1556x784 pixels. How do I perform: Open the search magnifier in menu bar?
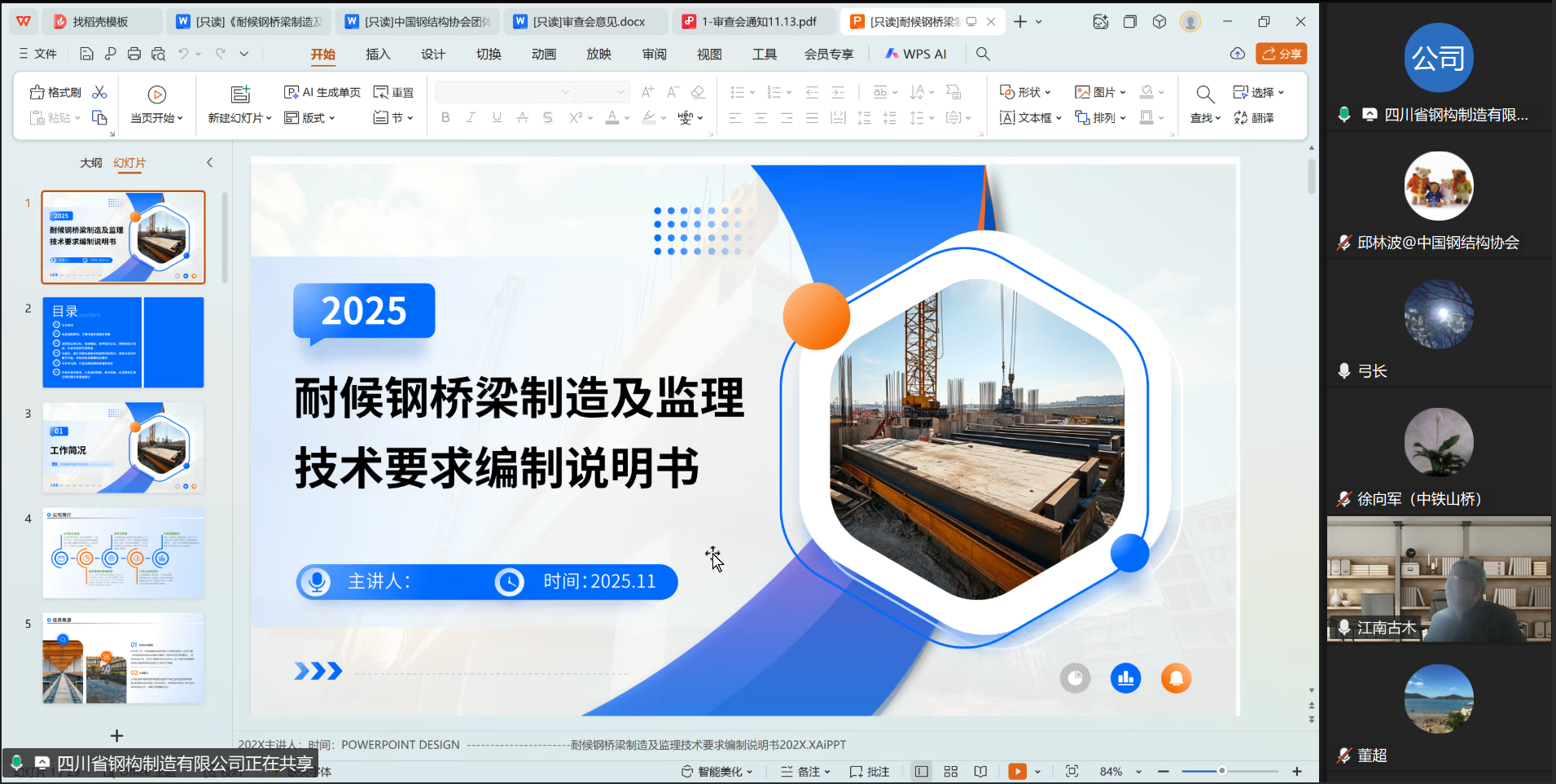pos(983,54)
